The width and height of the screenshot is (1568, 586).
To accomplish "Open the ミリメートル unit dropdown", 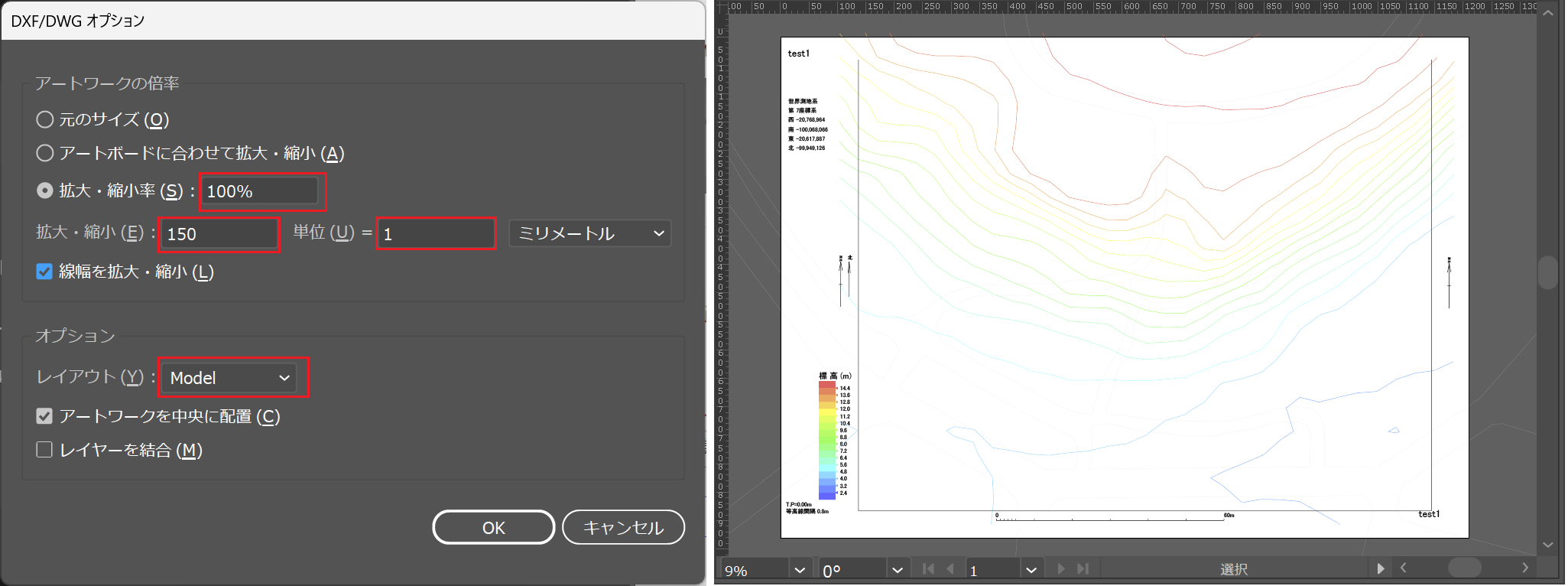I will coord(589,233).
